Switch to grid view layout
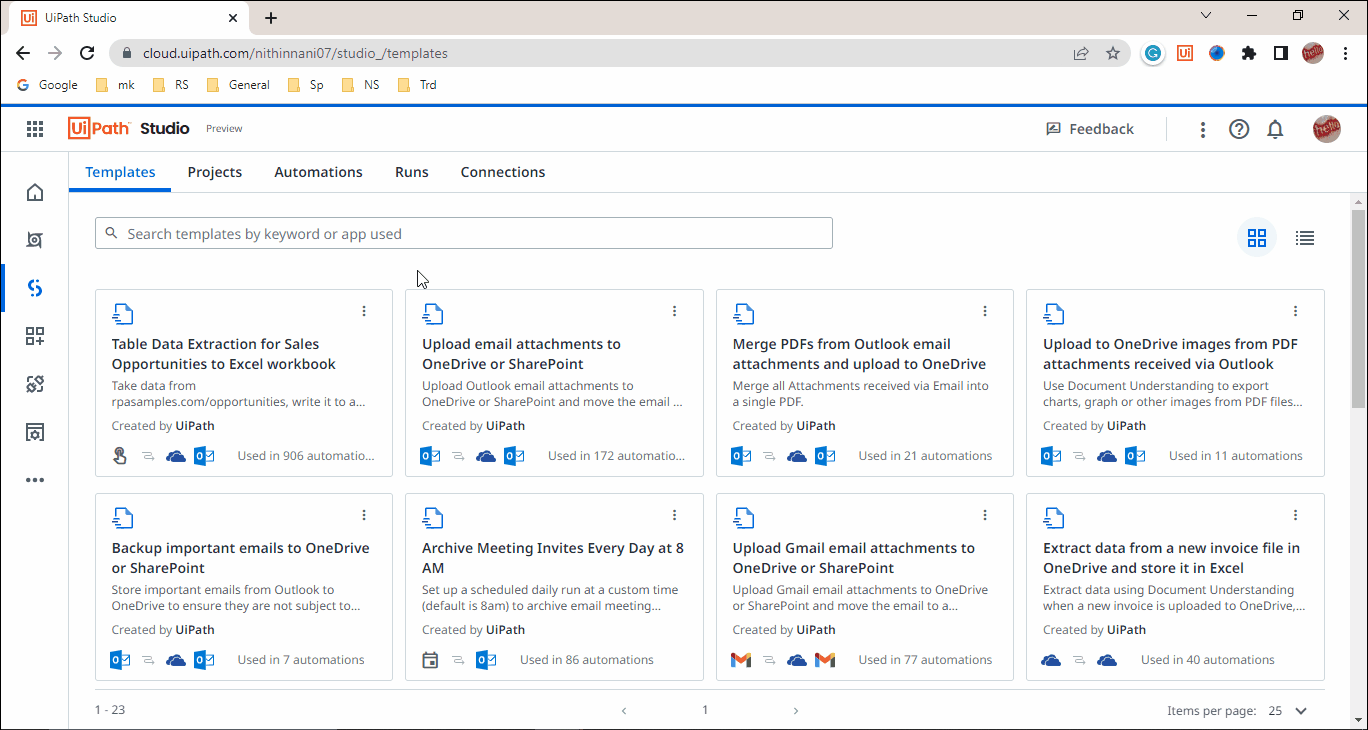1368x730 pixels. point(1257,238)
